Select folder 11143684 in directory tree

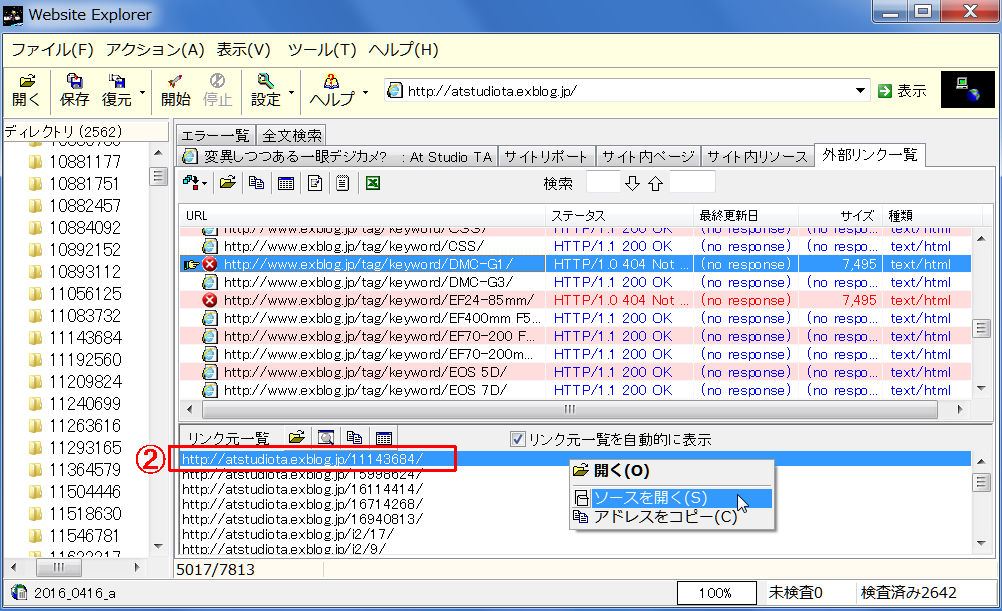pos(85,337)
